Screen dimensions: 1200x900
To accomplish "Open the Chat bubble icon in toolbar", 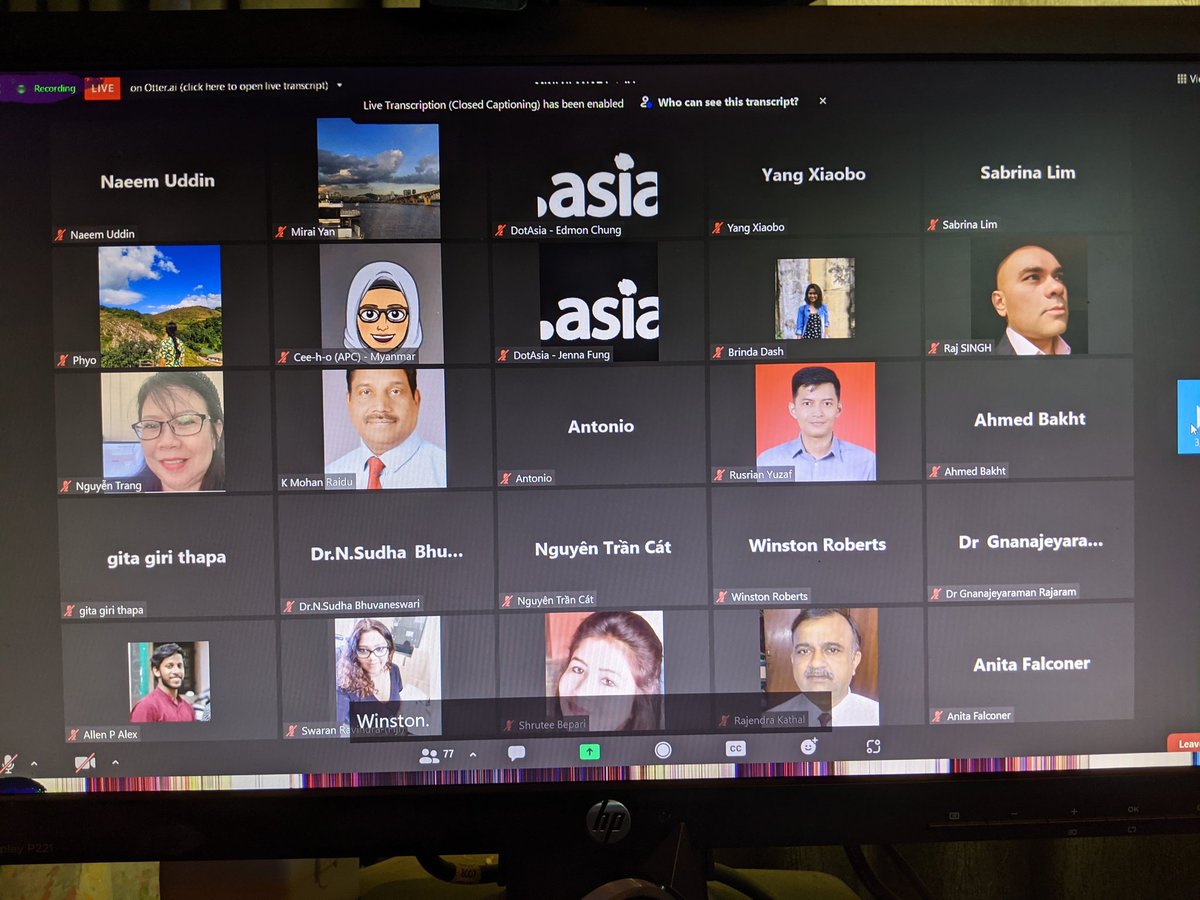I will tap(516, 753).
